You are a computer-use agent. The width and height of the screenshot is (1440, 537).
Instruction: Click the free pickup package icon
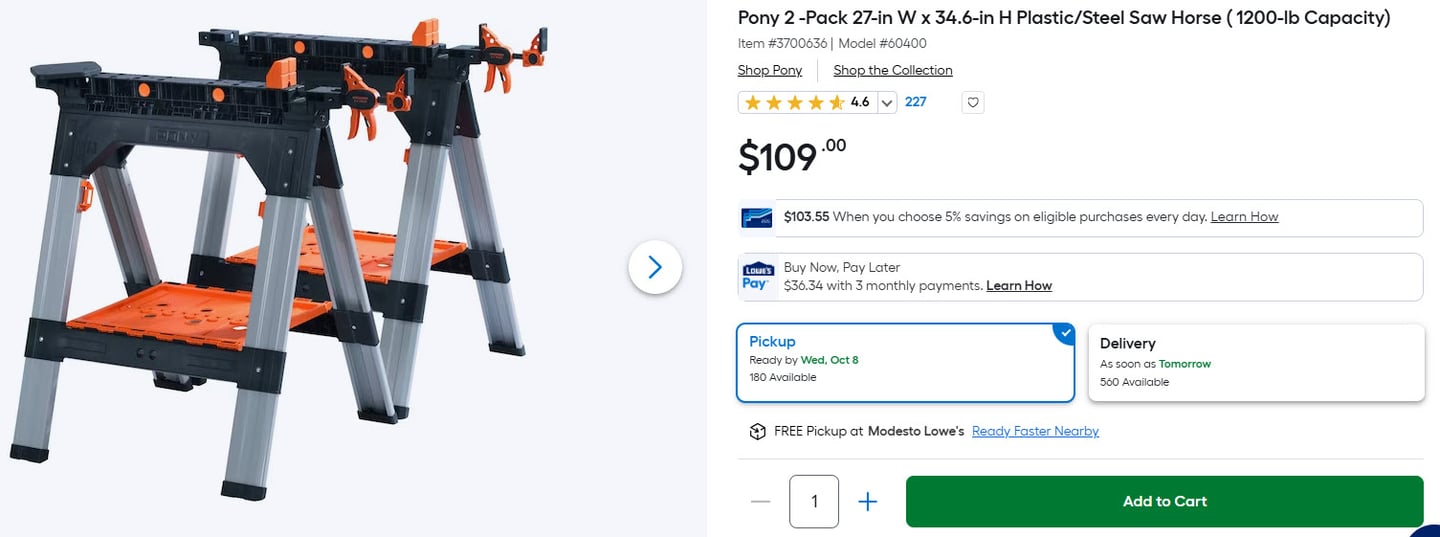(757, 431)
